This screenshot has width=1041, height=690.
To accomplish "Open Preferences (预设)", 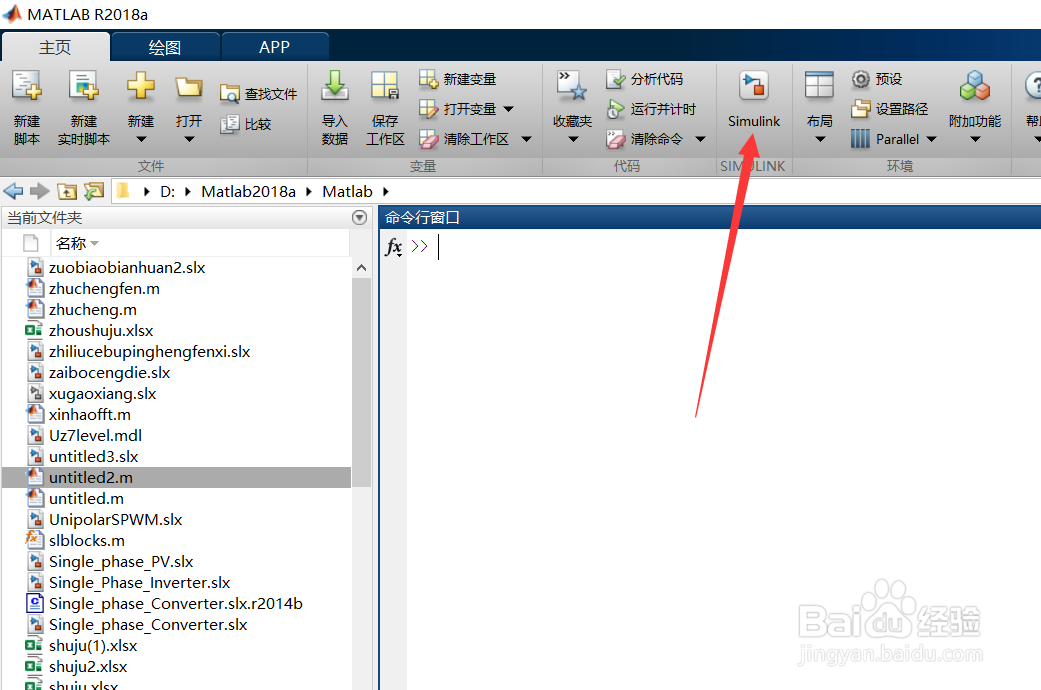I will click(877, 79).
